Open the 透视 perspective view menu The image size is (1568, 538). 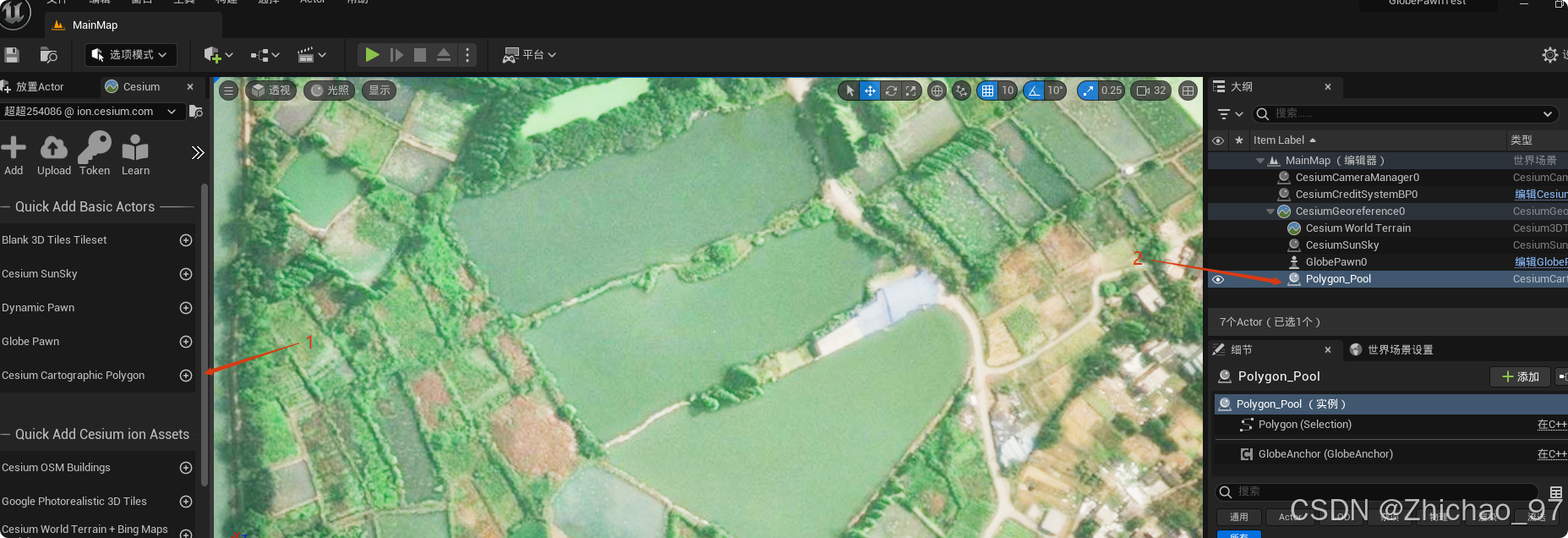[x=270, y=91]
